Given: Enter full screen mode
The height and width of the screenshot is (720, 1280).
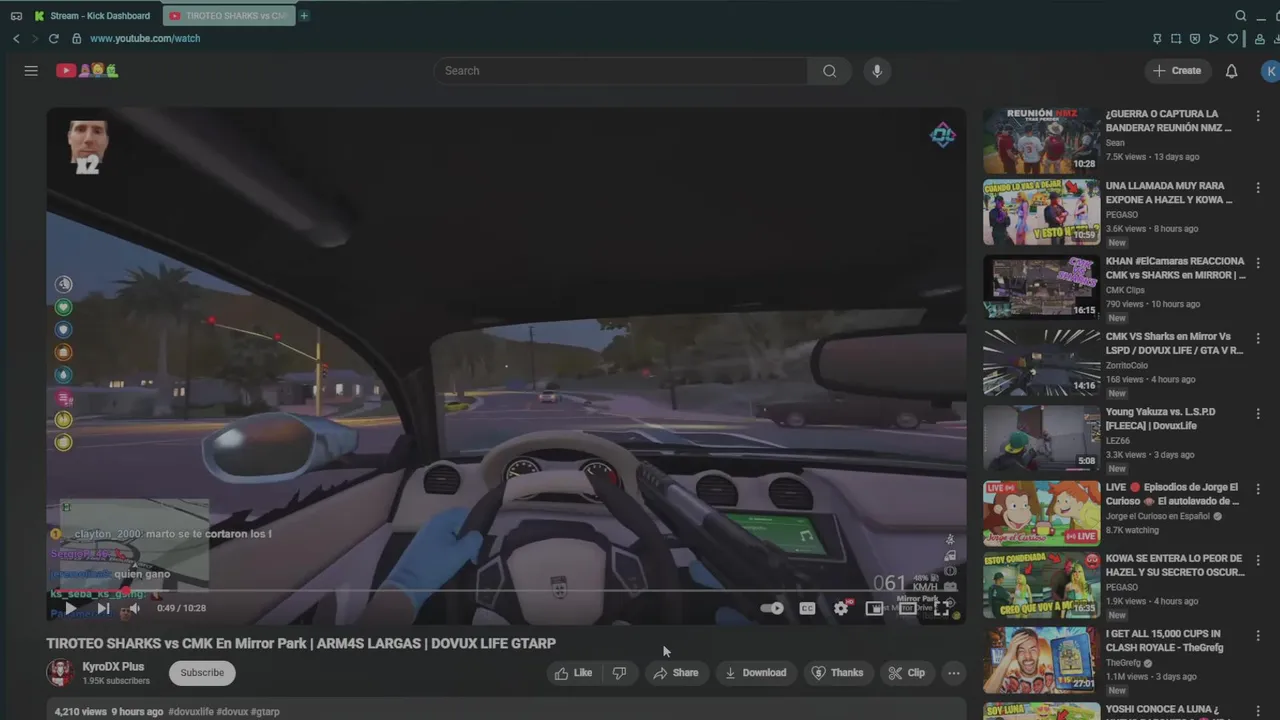Looking at the screenshot, I should pos(941,608).
